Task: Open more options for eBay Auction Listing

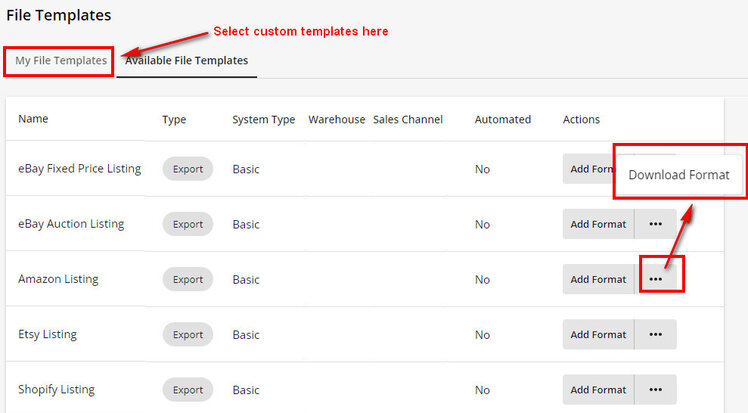Action: point(655,224)
